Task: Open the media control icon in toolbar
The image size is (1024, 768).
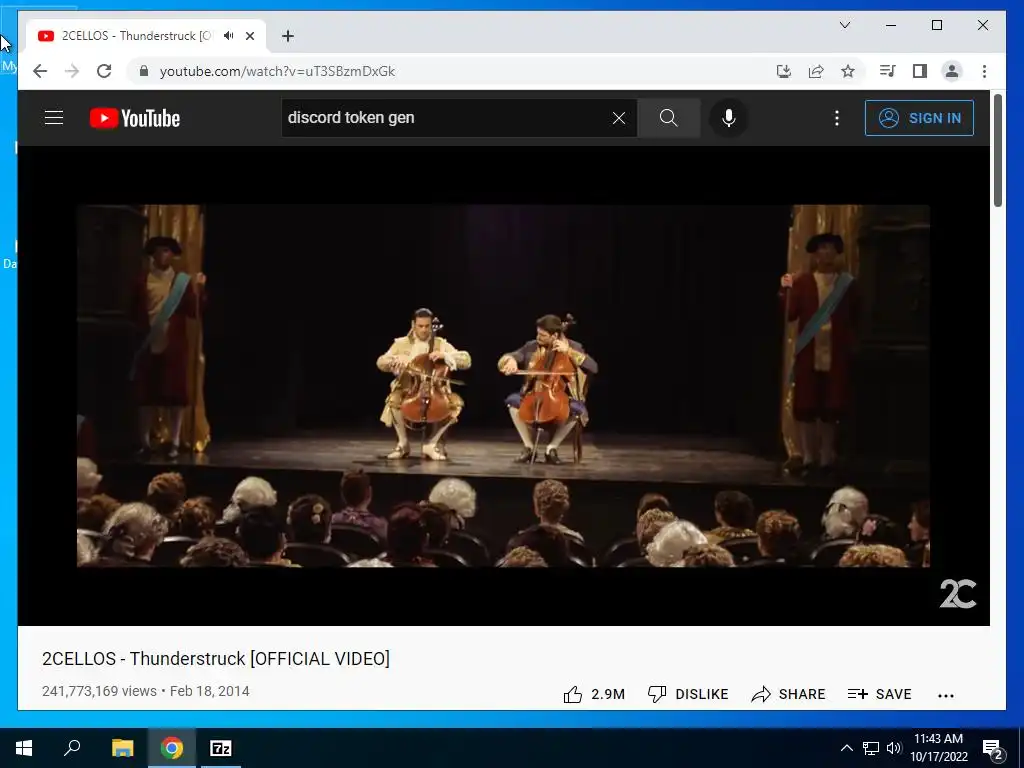Action: pos(888,71)
